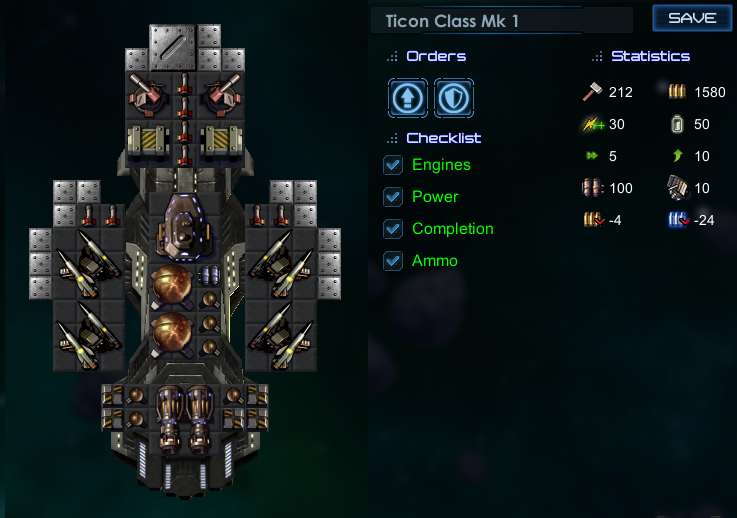Screen dimensions: 737x518
Task: Toggle the Engines checklist checkbox
Action: point(393,165)
